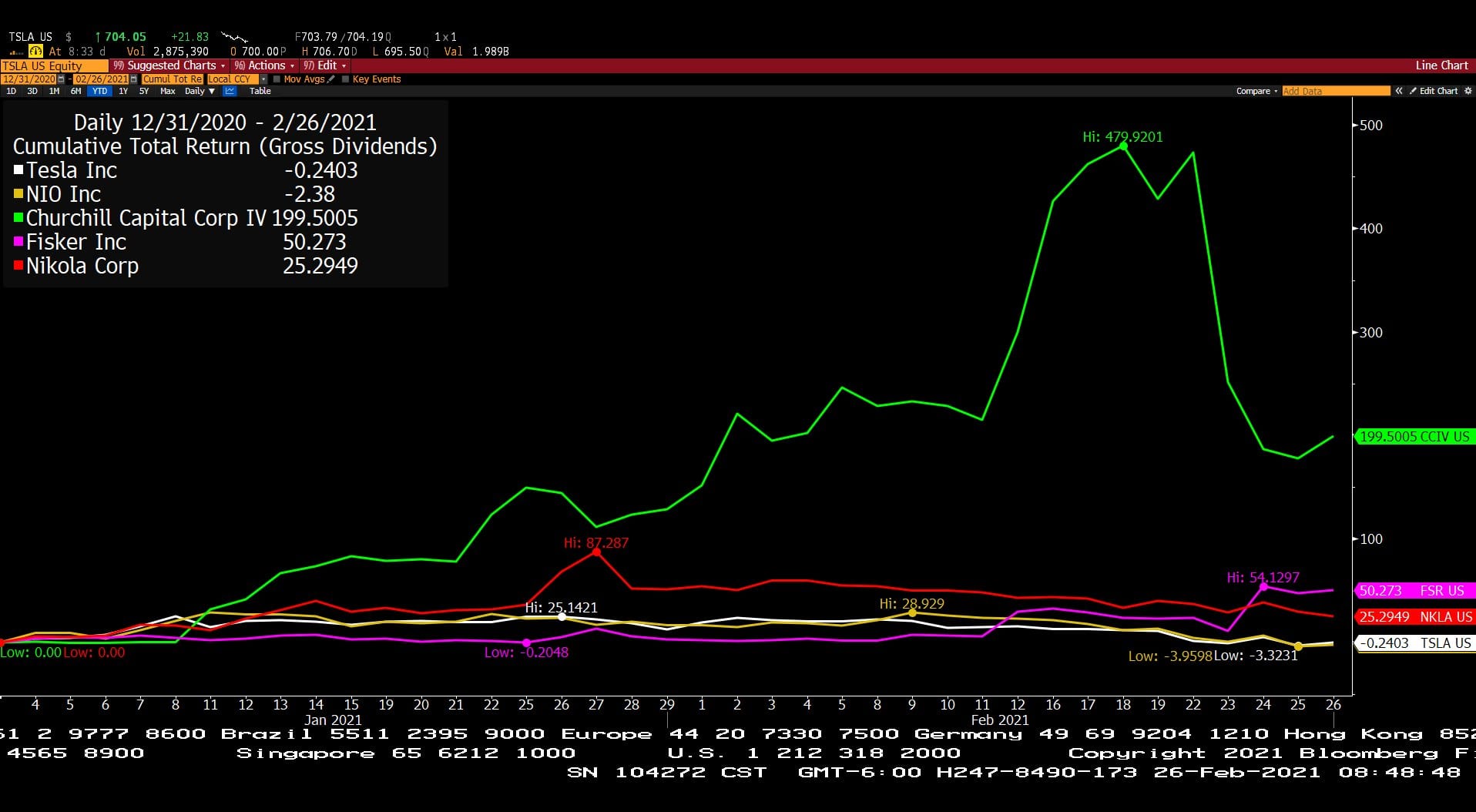
Task: Open the end date calendar icon
Action: point(134,79)
